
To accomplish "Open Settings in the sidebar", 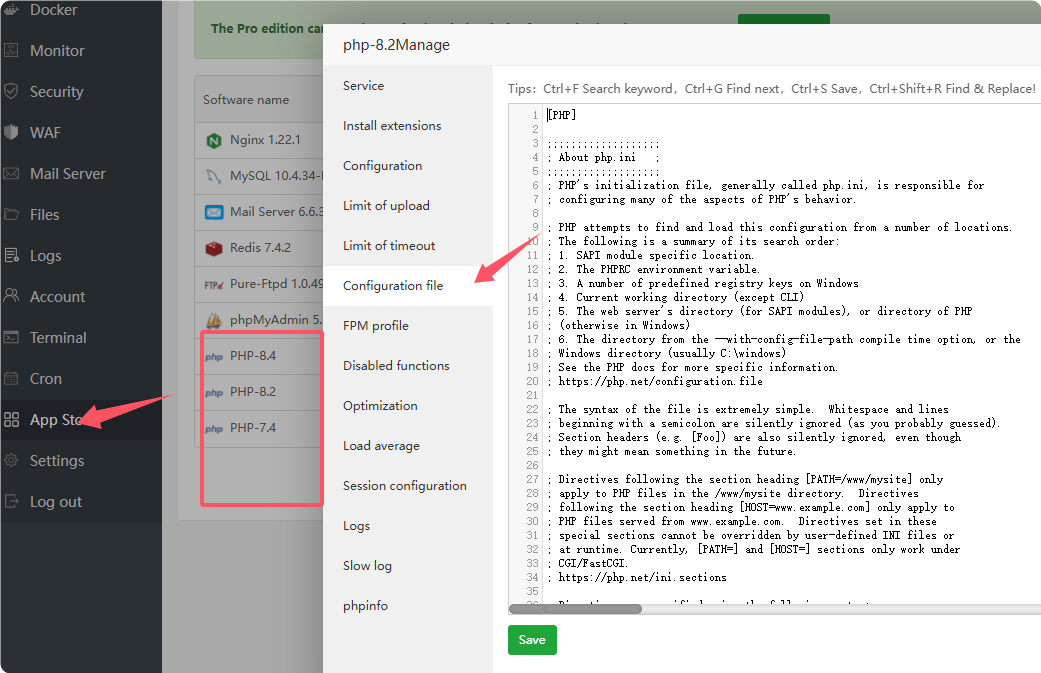I will [81, 461].
